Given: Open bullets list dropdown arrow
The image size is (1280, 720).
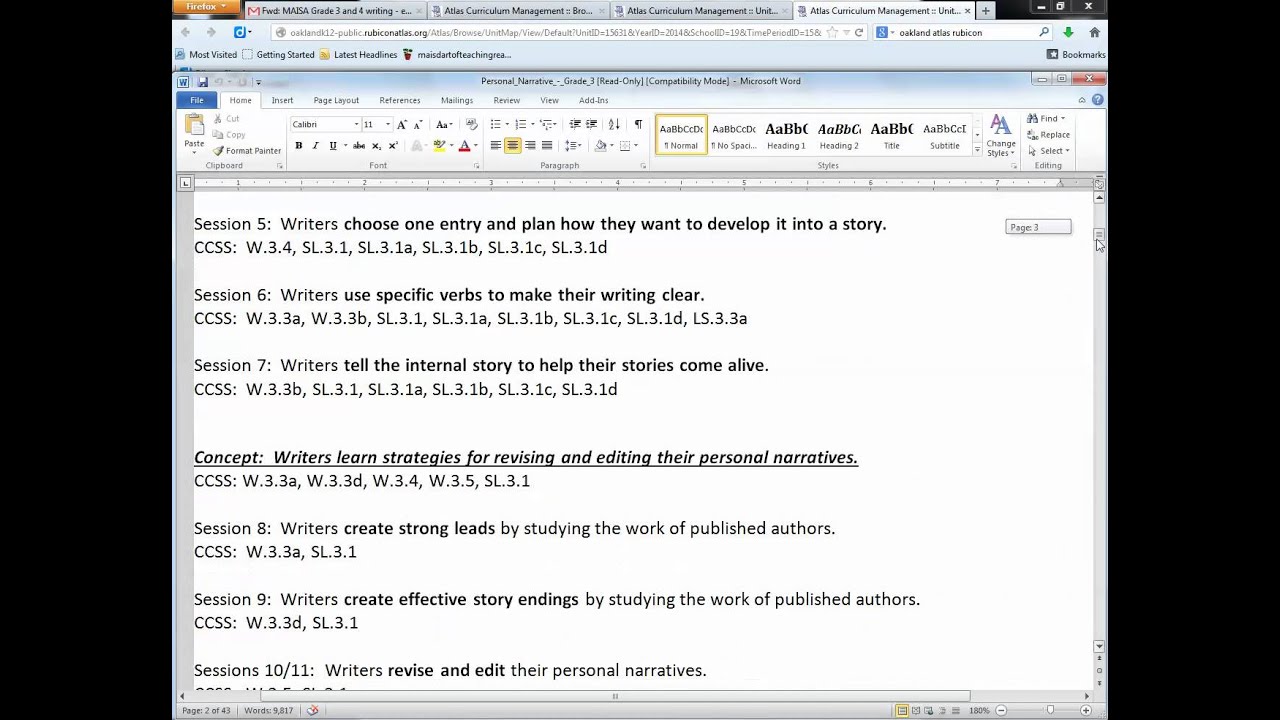Looking at the screenshot, I should [x=506, y=124].
